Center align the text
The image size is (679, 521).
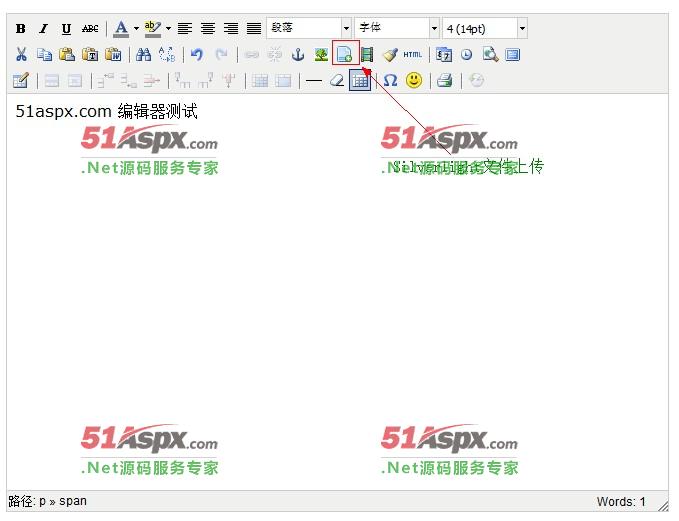coord(208,29)
